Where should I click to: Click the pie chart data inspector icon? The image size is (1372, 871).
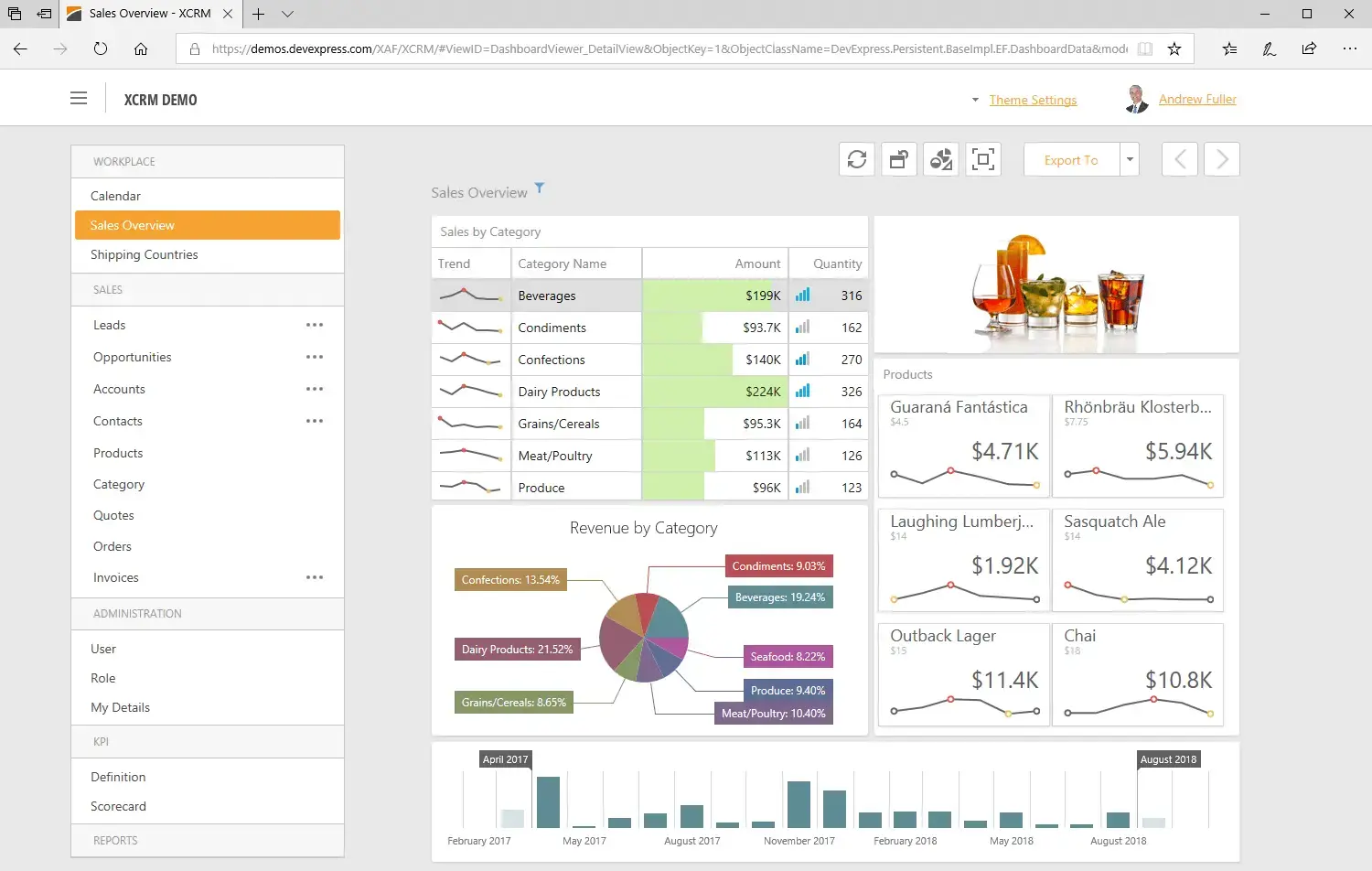[941, 159]
